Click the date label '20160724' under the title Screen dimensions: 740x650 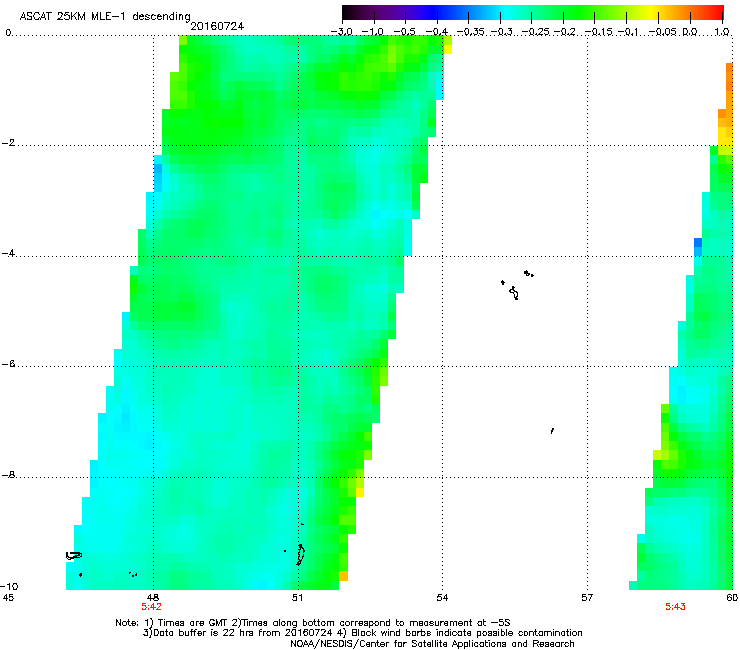click(x=217, y=26)
